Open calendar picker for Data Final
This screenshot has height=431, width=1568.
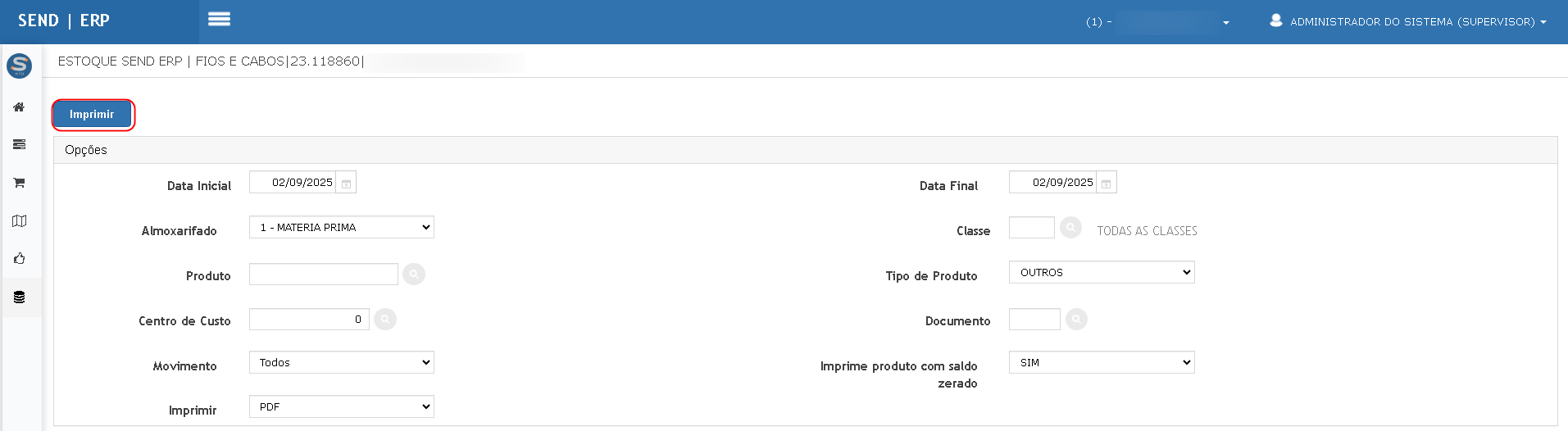click(x=1107, y=184)
